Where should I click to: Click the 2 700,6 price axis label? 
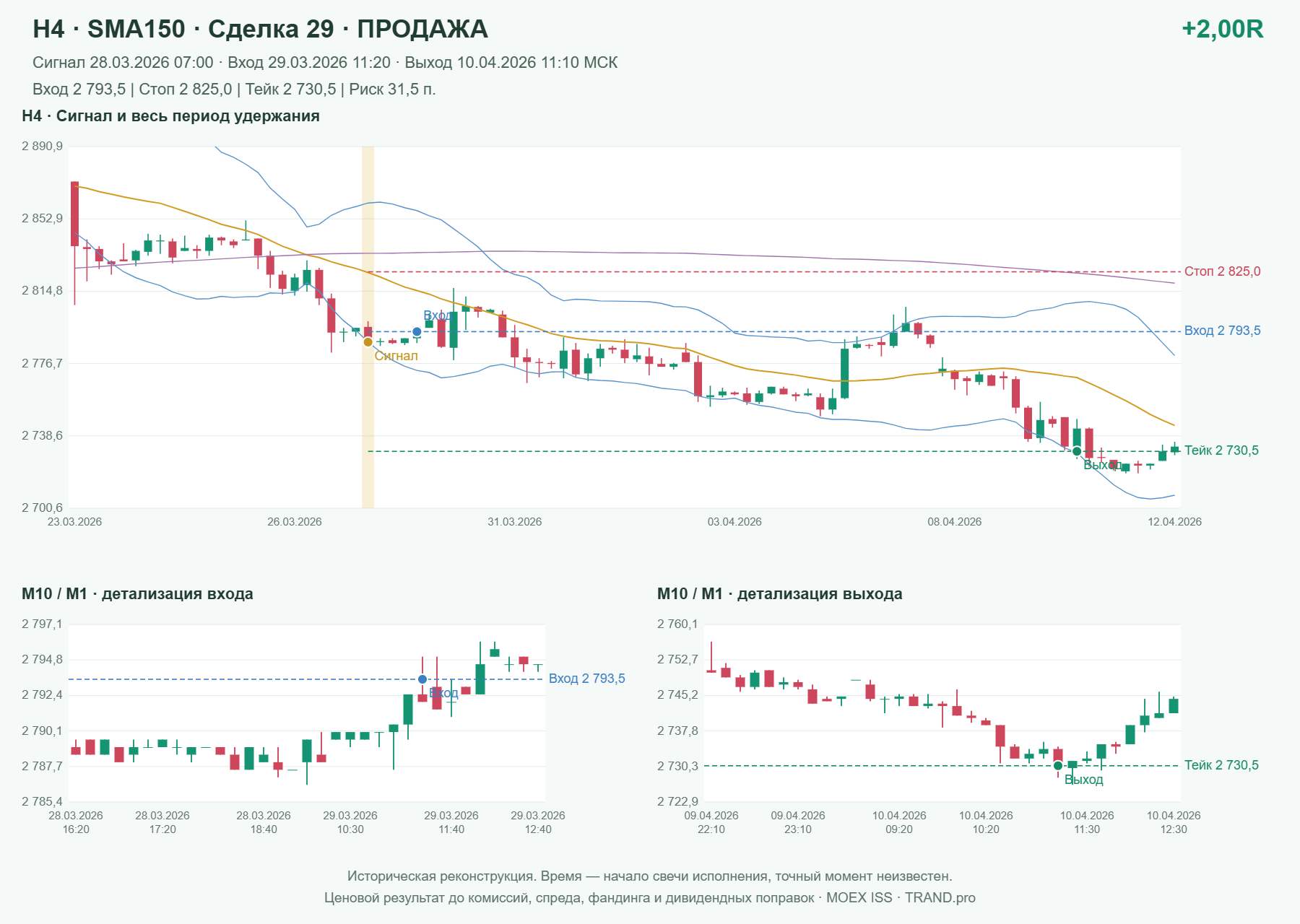tap(42, 507)
